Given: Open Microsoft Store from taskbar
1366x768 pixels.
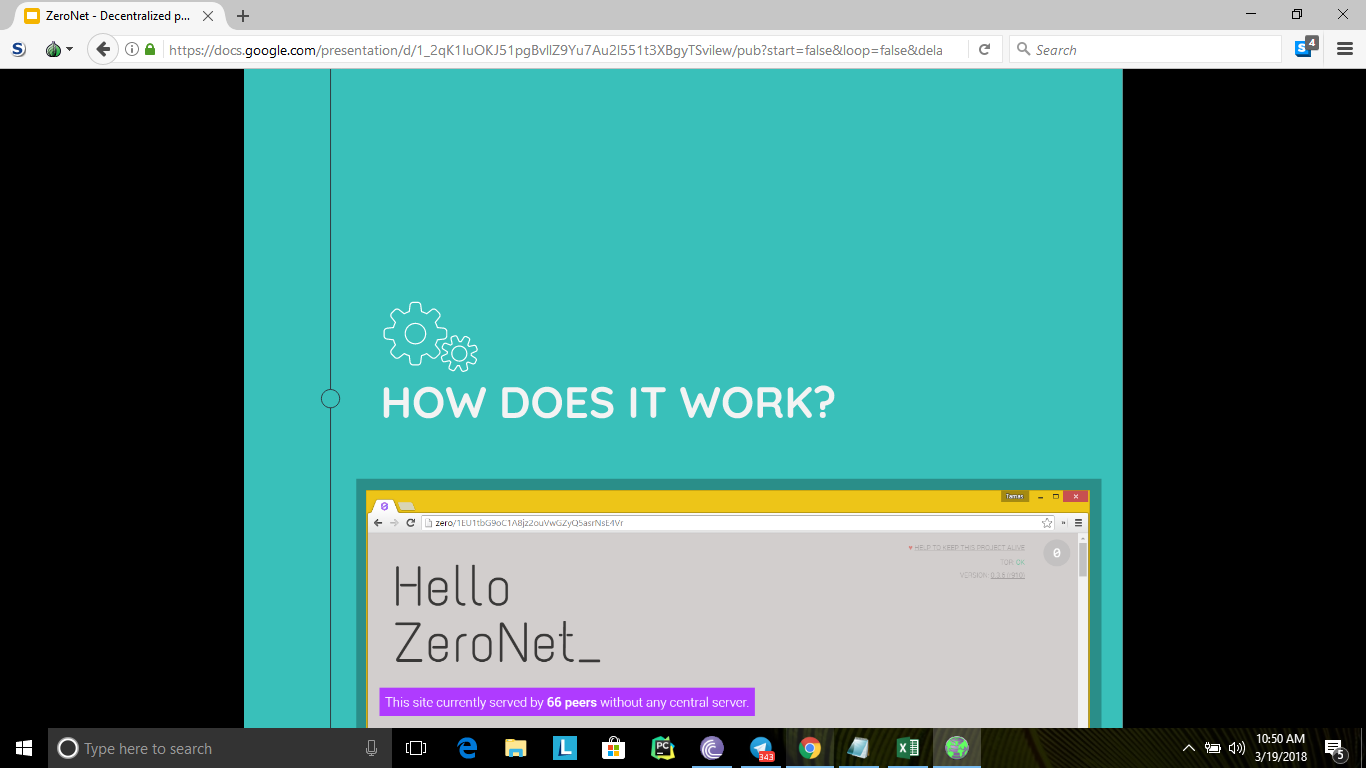Looking at the screenshot, I should click(x=613, y=748).
